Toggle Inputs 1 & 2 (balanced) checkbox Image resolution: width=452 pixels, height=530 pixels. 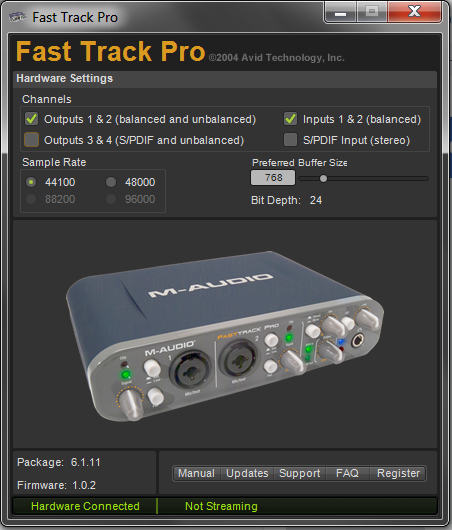(x=290, y=119)
